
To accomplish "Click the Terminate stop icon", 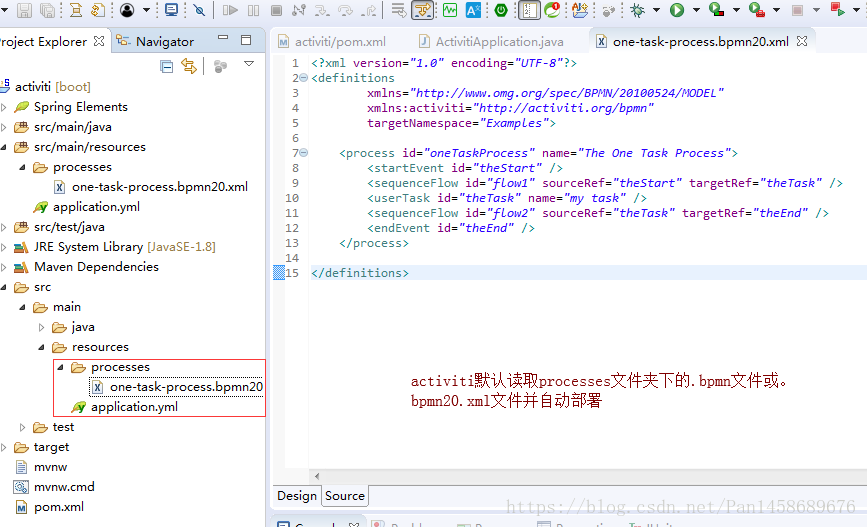I will click(x=276, y=10).
